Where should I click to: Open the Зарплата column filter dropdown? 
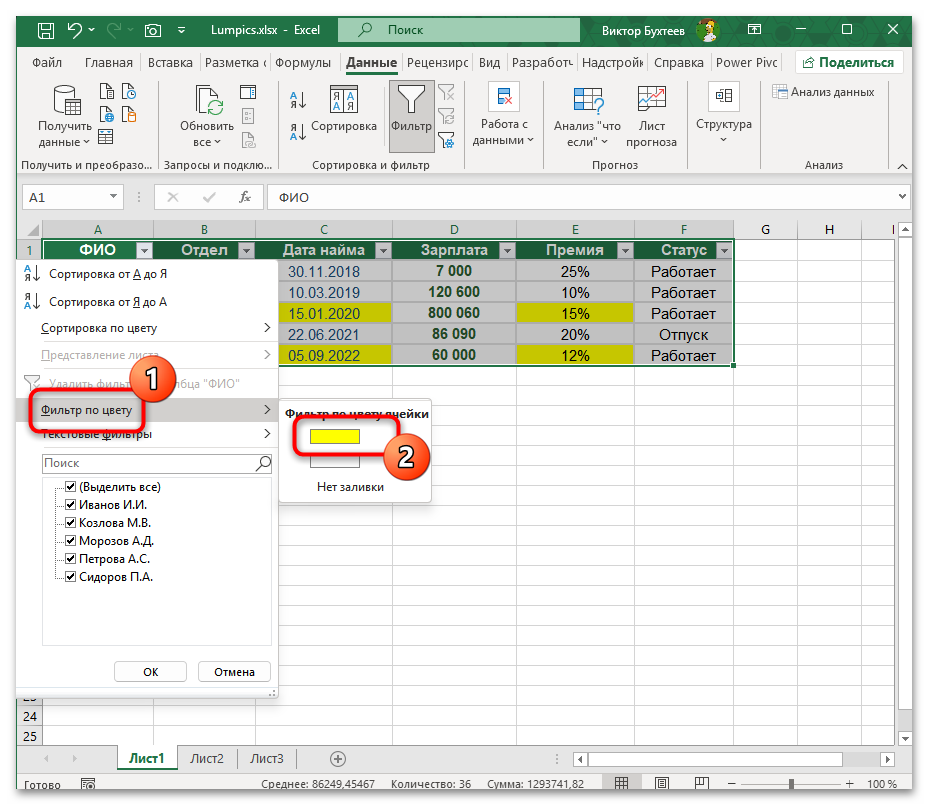click(x=506, y=251)
